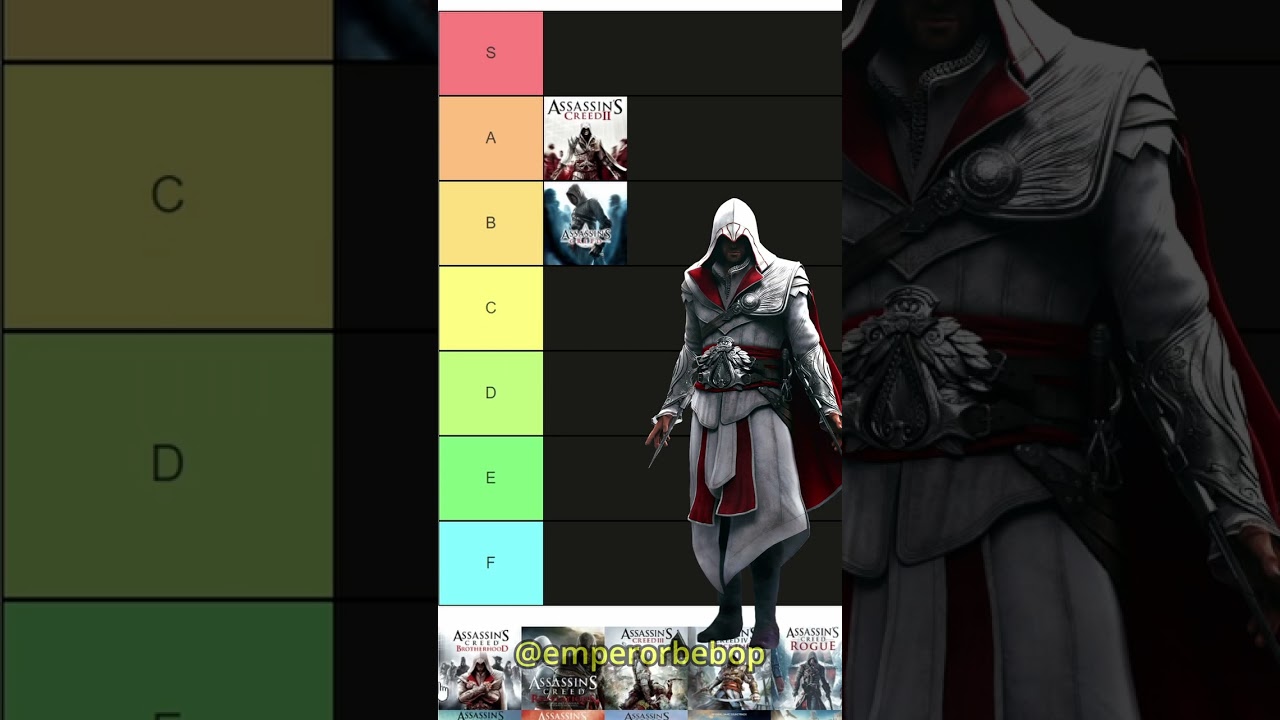Select the original Assassin's Creed cover in B tier
Image resolution: width=1280 pixels, height=720 pixels.
click(x=585, y=223)
